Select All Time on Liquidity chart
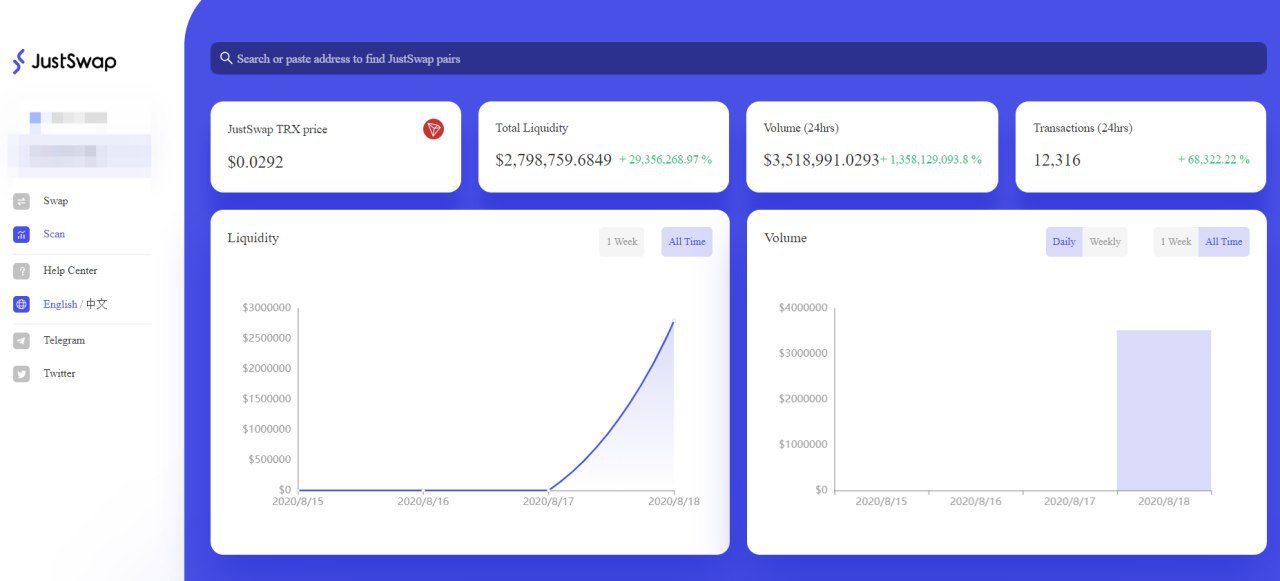The image size is (1280, 581). [x=687, y=242]
